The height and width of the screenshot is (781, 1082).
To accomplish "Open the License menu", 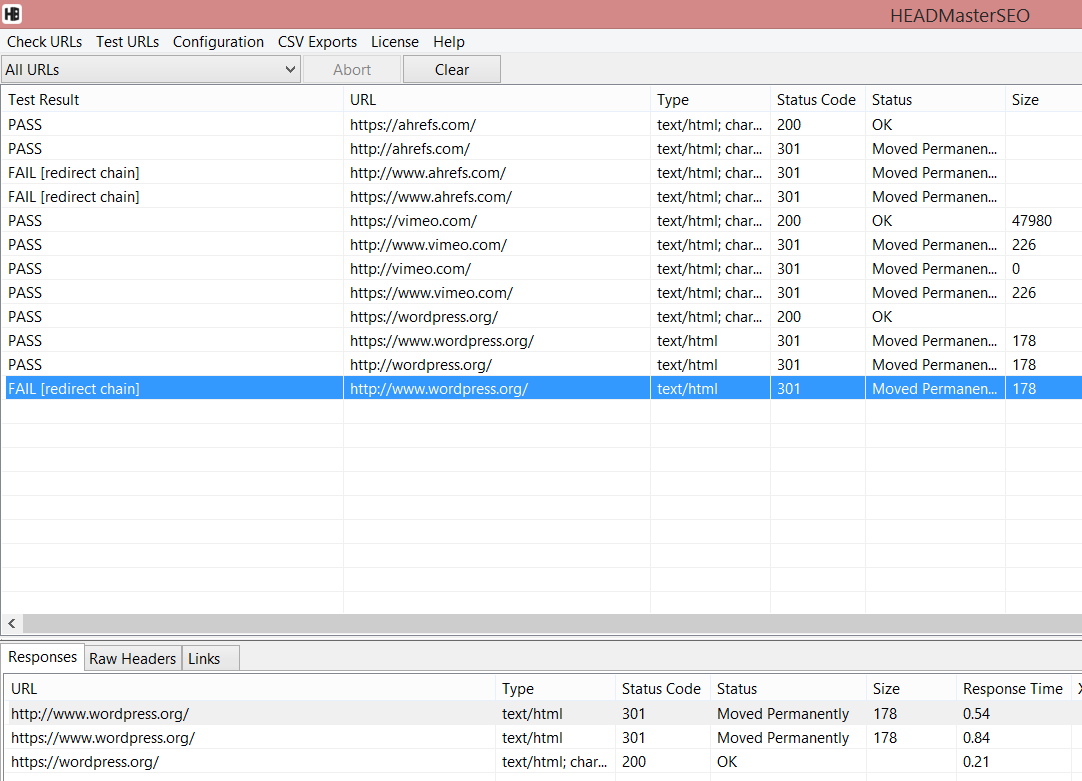I will (x=395, y=42).
